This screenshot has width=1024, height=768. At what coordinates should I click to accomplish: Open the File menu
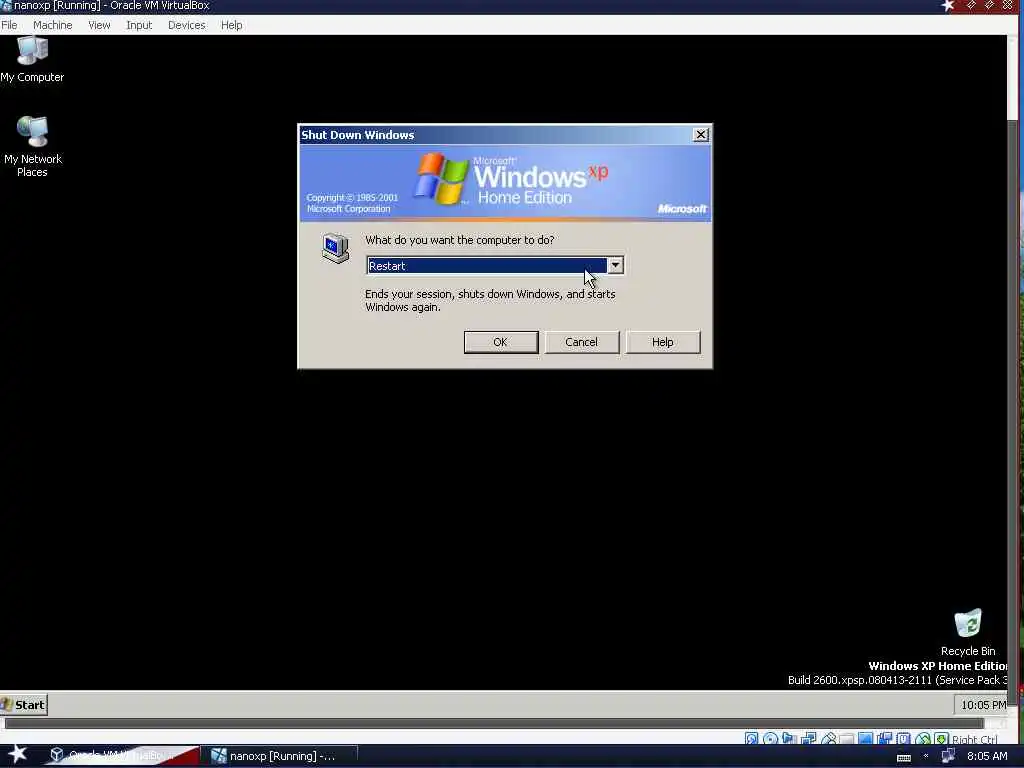coord(9,25)
